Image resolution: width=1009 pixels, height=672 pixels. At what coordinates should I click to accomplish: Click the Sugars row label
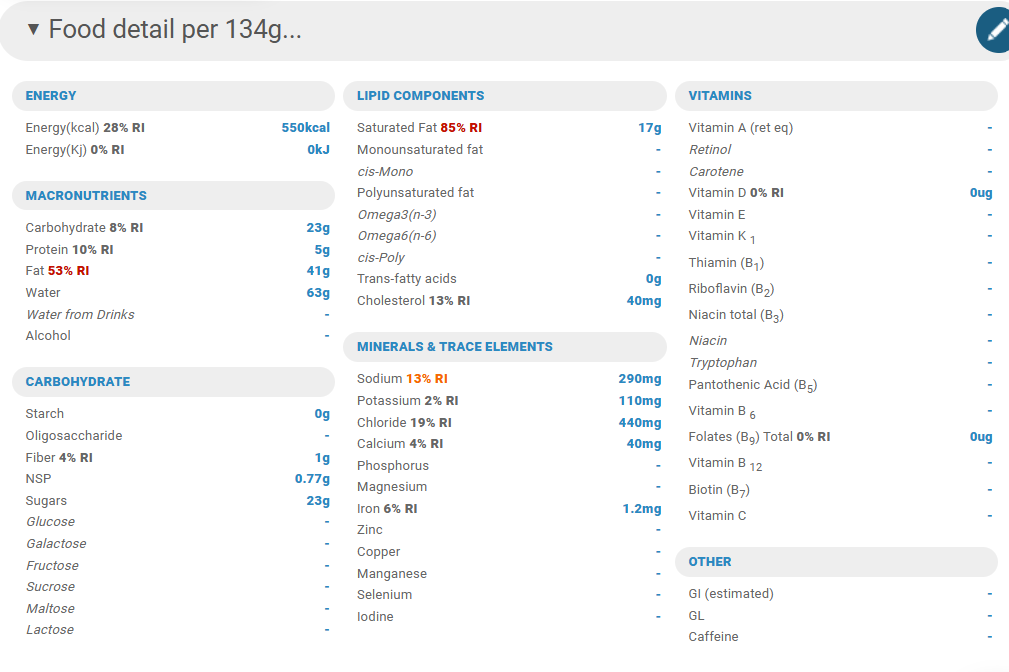[x=46, y=501]
